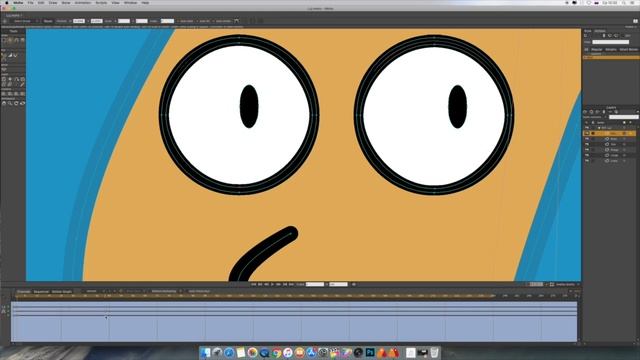Image resolution: width=640 pixels, height=360 pixels.
Task: Open the View menu
Action: [x=116, y=2]
